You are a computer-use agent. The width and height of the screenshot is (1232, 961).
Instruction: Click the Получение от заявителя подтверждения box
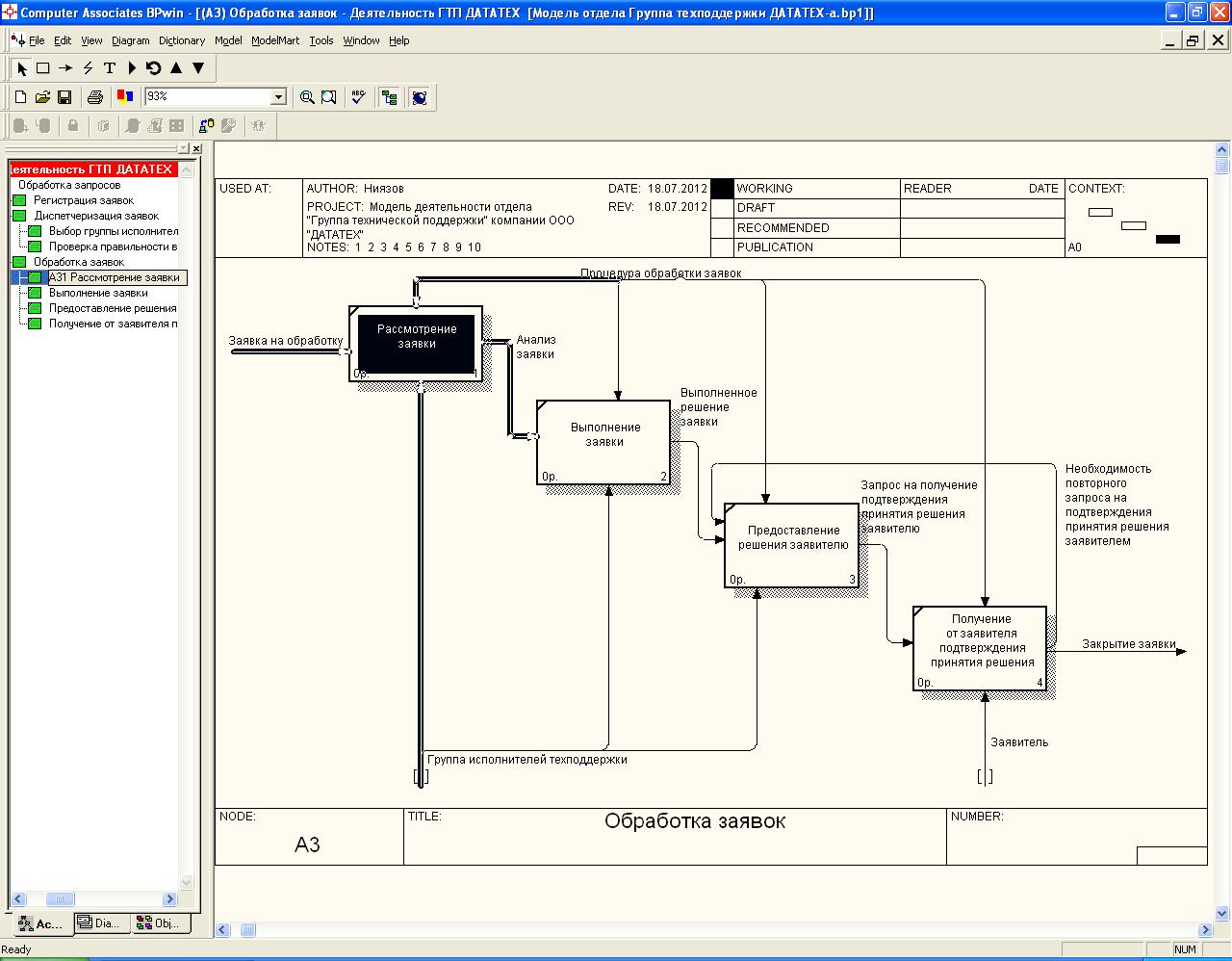point(980,648)
